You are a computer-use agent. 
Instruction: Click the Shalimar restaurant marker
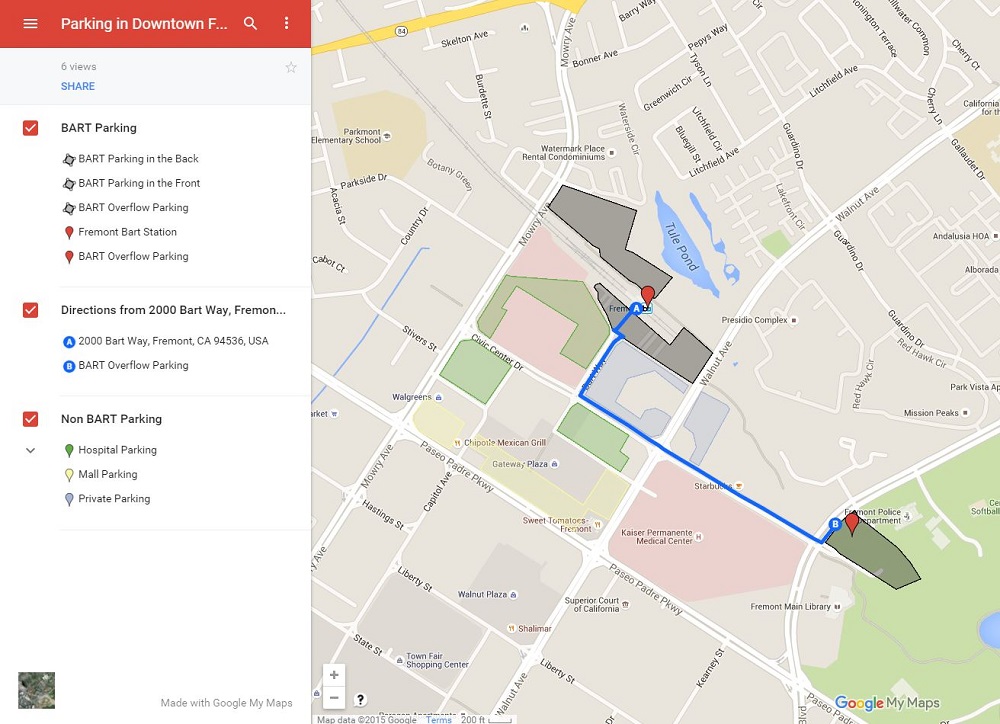(511, 628)
